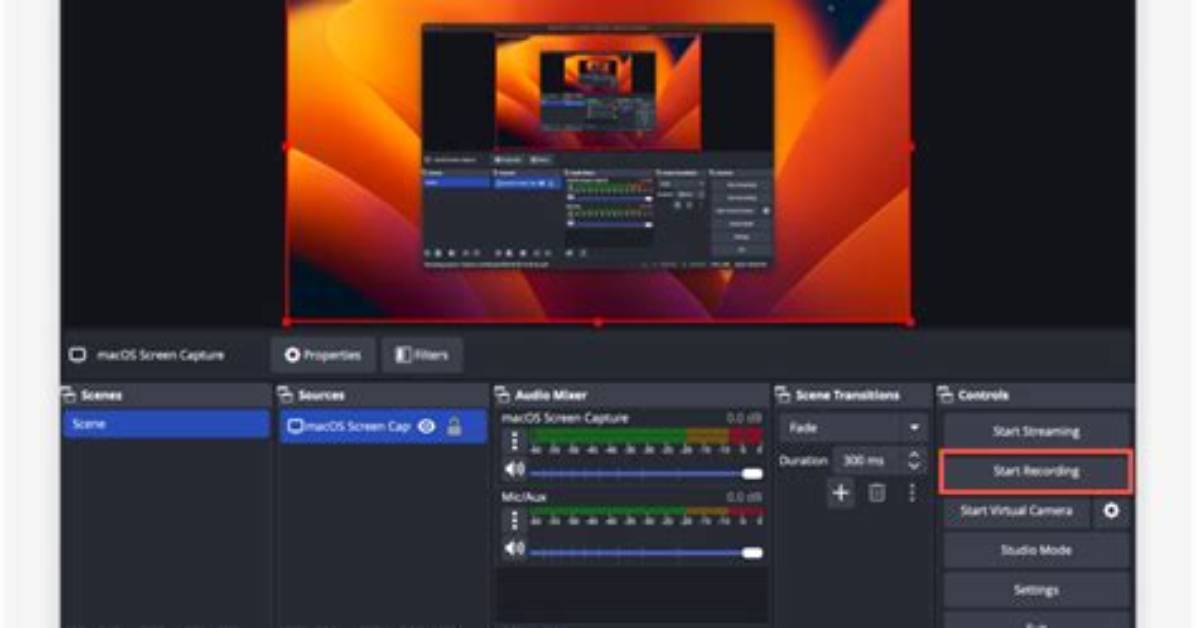The image size is (1196, 628).
Task: Open the Mic/Aux audio options menu
Action: (514, 520)
